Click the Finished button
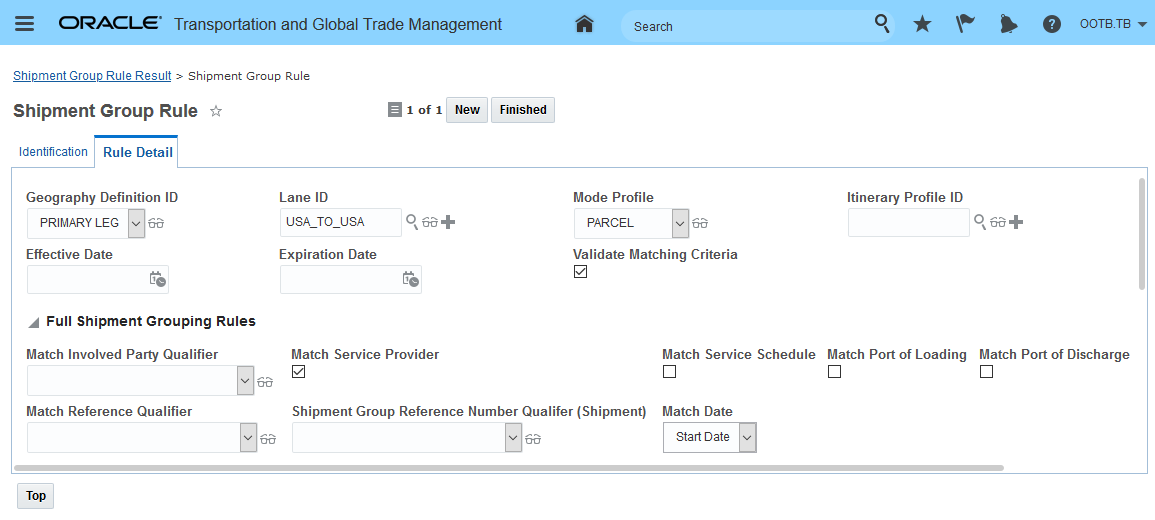Viewport: 1155px width, 520px height. pyautogui.click(x=522, y=110)
